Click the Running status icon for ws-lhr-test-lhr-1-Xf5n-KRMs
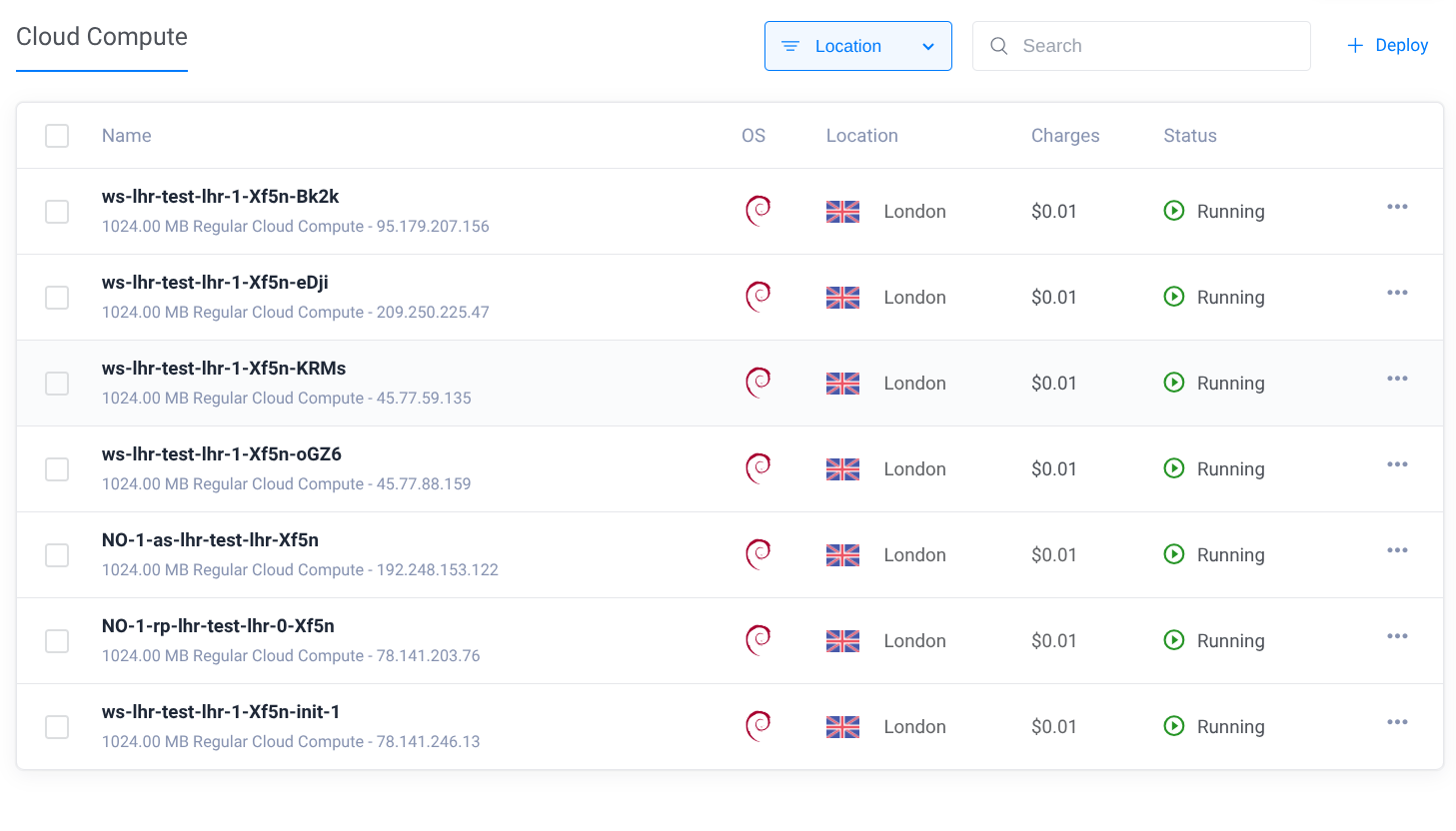 (1174, 383)
